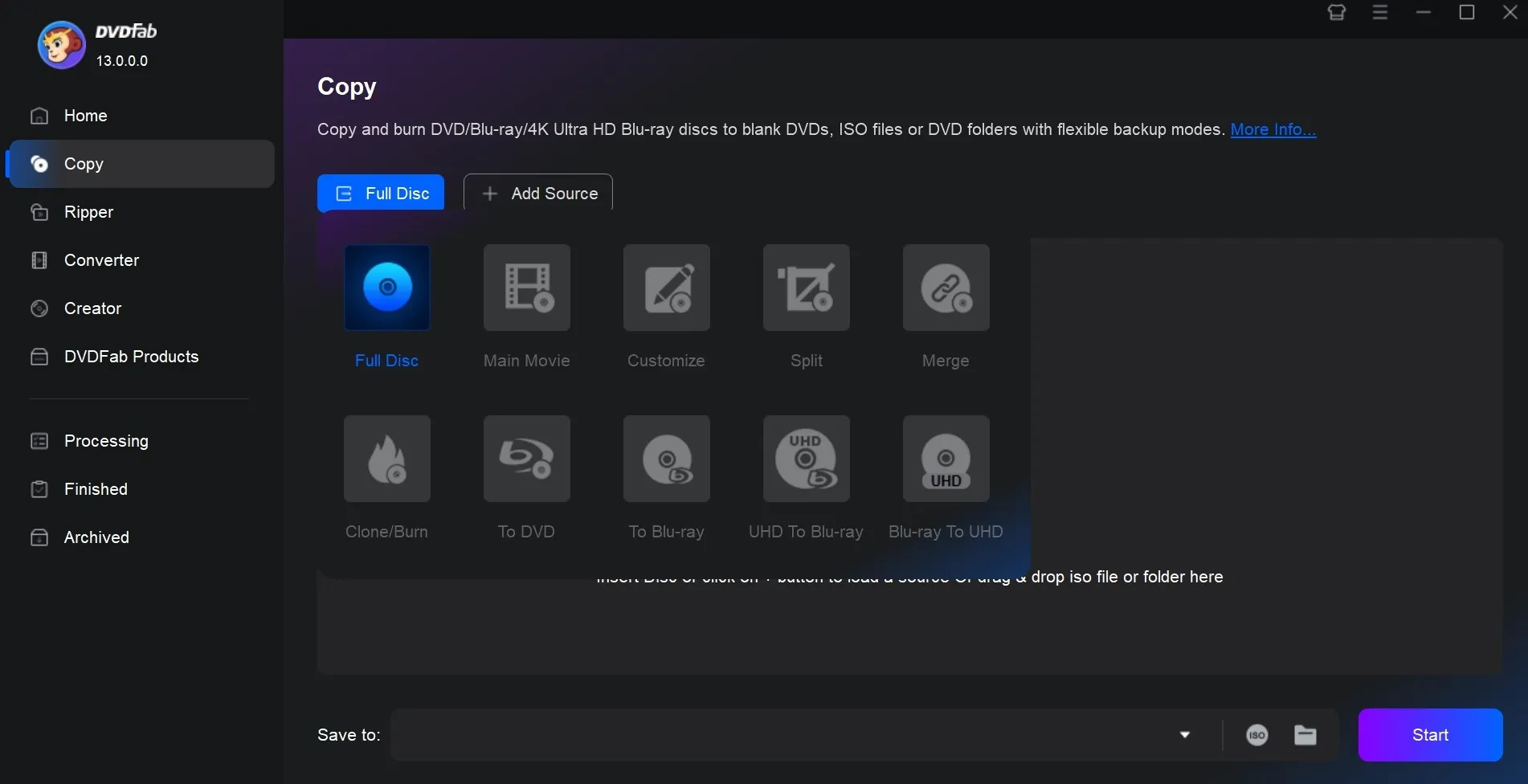
Task: Choose the Split copy mode
Action: 806,288
